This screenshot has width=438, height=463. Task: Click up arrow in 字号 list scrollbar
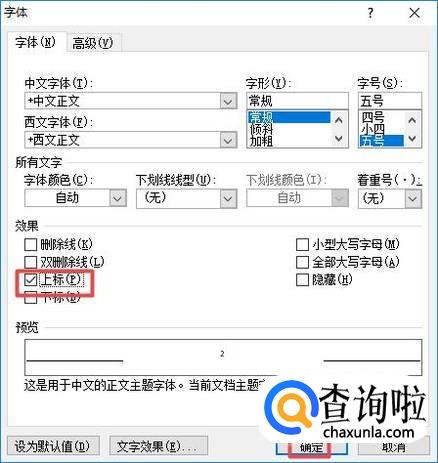[412, 120]
